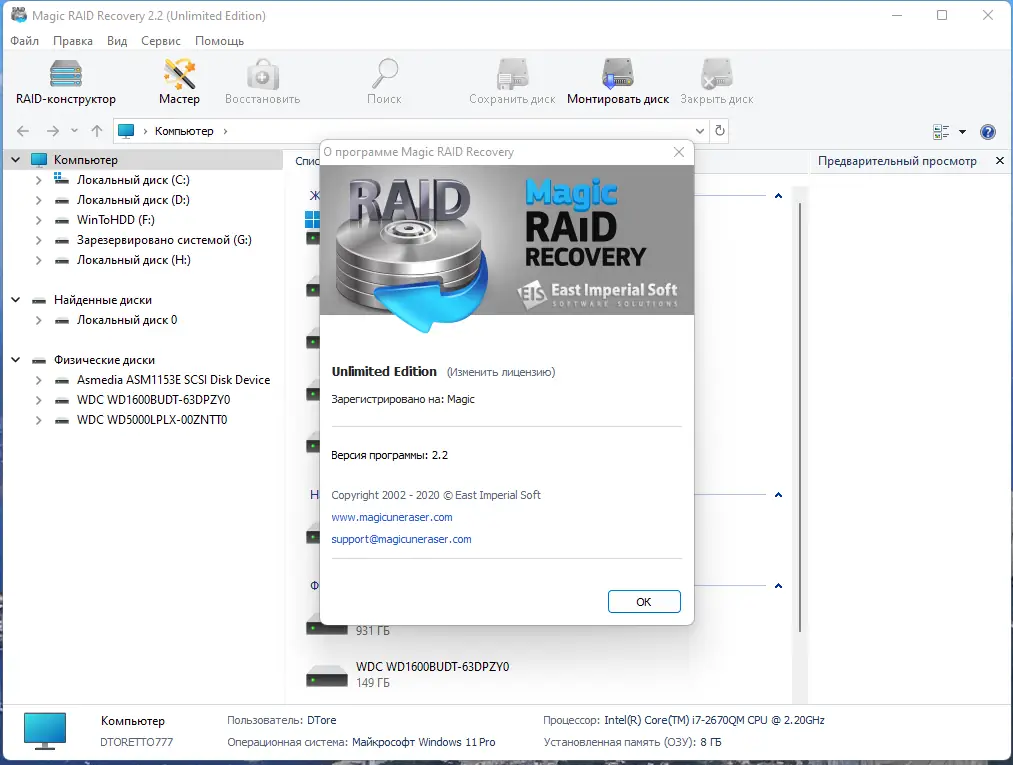Open the Помощь menu
The height and width of the screenshot is (765, 1013).
coord(219,41)
